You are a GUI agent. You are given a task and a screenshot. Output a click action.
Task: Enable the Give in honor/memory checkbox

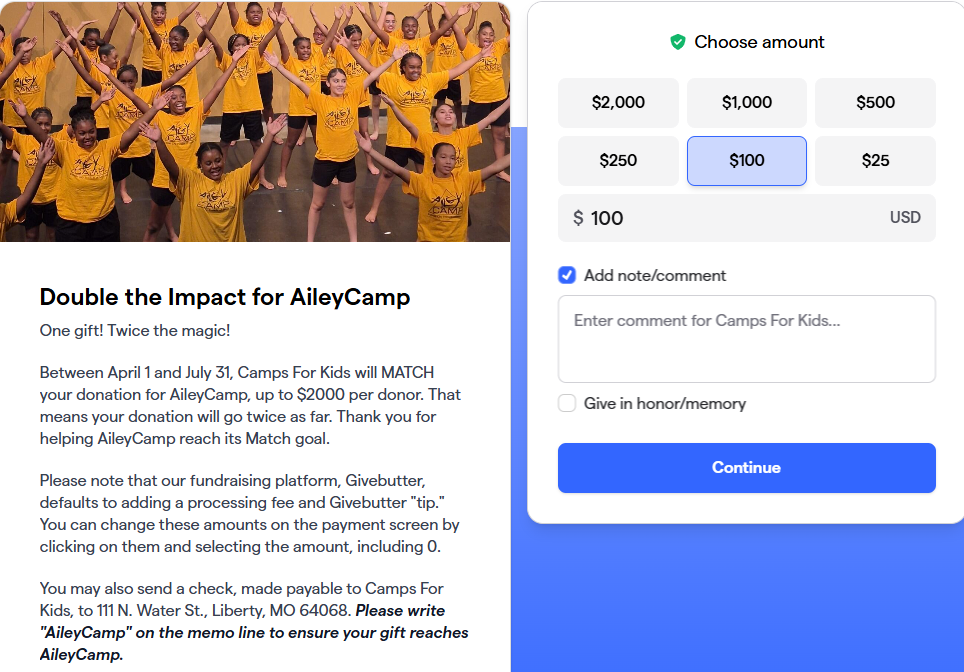click(567, 403)
